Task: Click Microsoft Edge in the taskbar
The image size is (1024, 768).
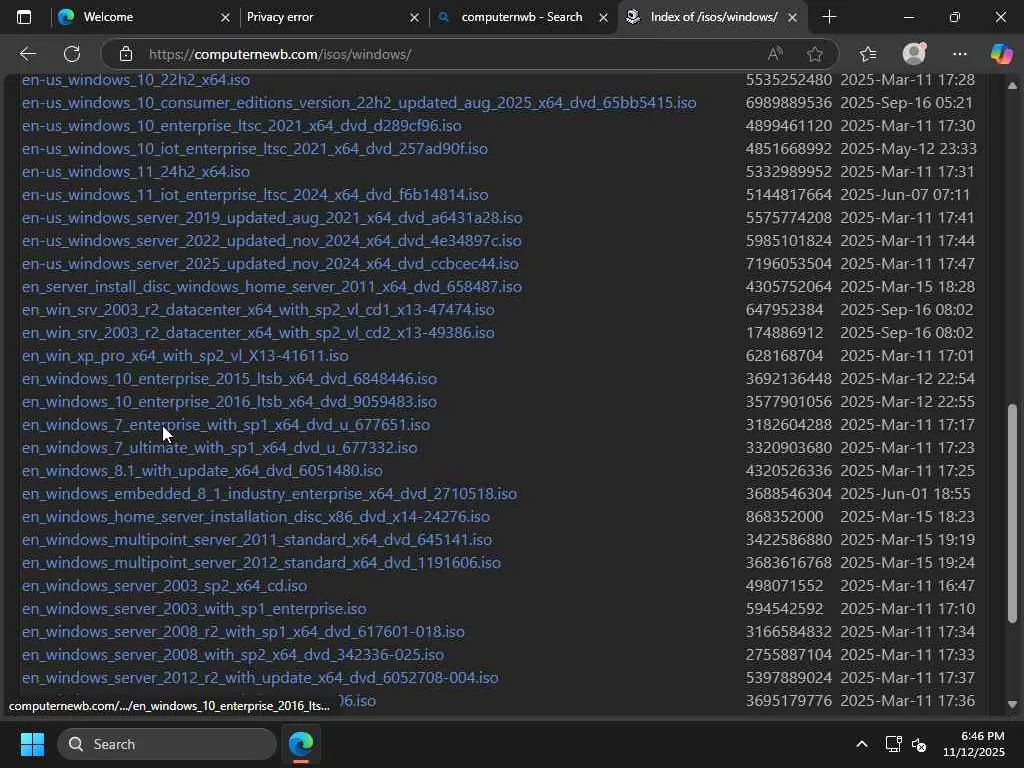Action: point(301,744)
